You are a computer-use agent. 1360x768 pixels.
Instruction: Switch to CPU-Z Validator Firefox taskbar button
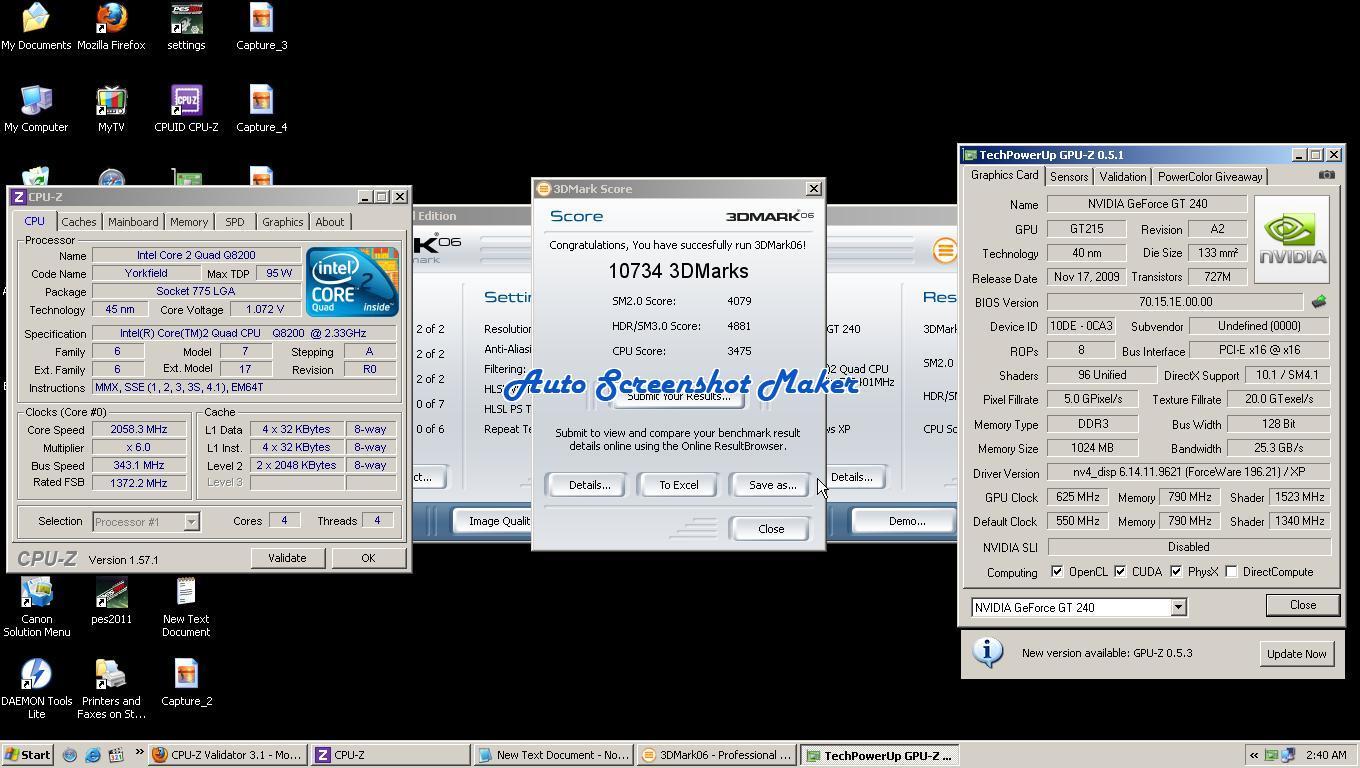coord(227,755)
